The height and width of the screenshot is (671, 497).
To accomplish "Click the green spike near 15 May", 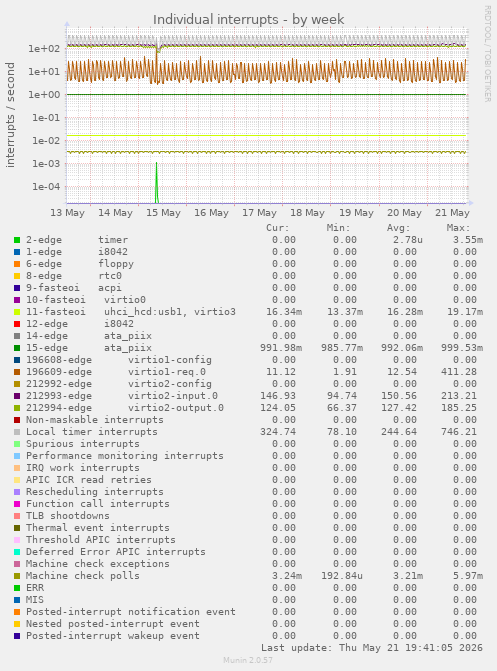I will pyautogui.click(x=157, y=182).
